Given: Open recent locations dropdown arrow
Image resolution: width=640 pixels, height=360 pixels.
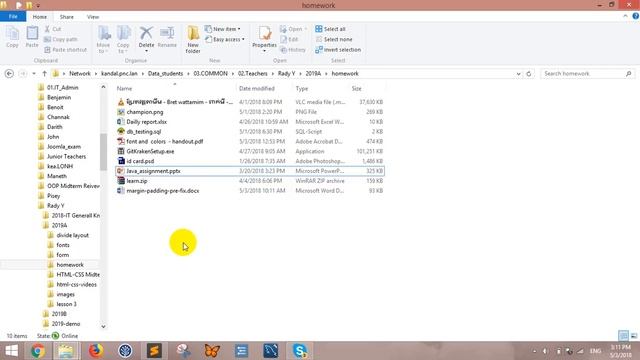Looking at the screenshot, I should click(34, 73).
